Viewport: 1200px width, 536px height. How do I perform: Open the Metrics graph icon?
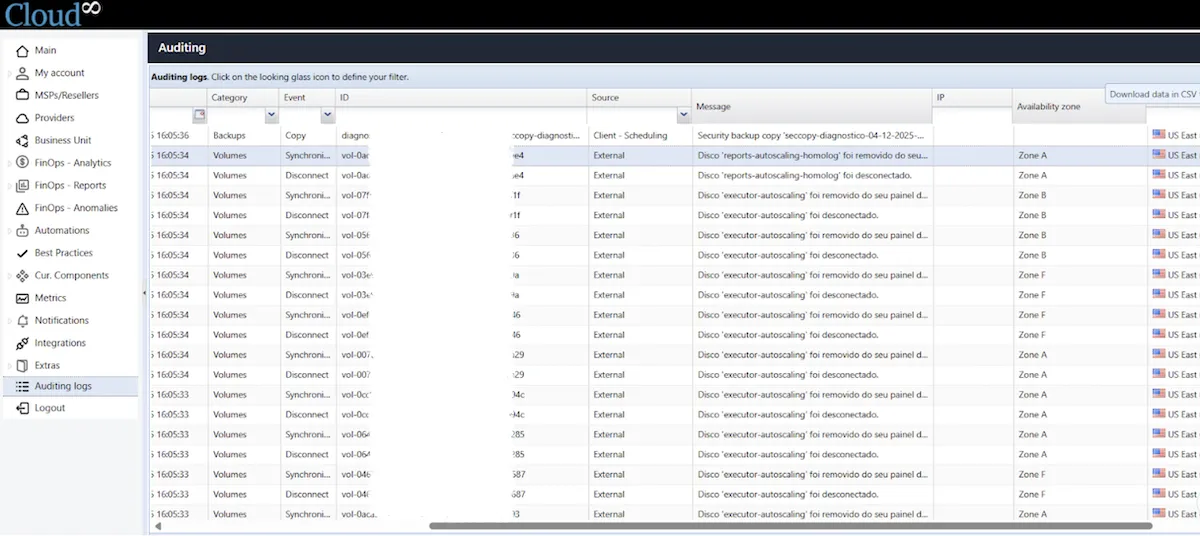tap(23, 298)
